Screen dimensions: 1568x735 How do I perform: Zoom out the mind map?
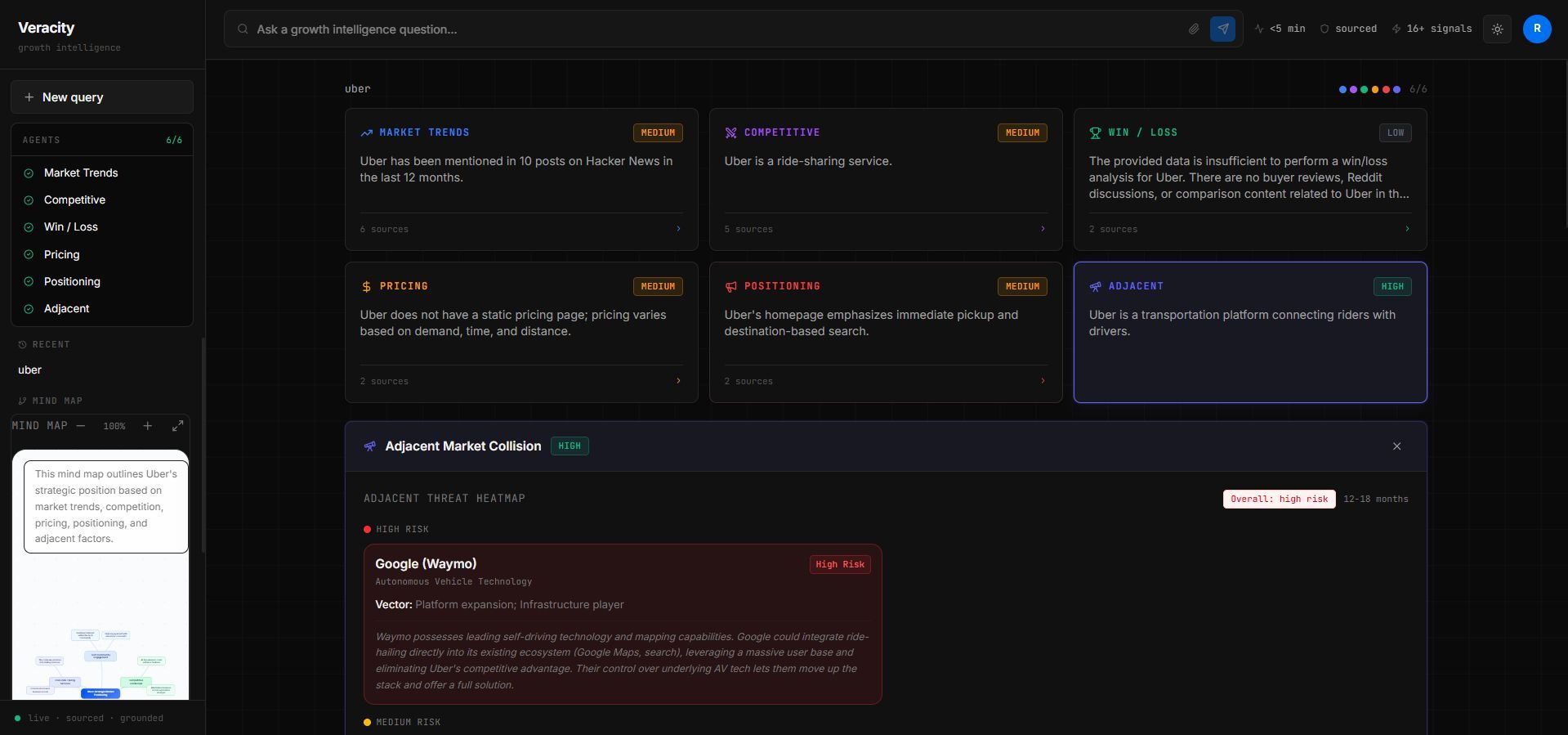(x=81, y=425)
